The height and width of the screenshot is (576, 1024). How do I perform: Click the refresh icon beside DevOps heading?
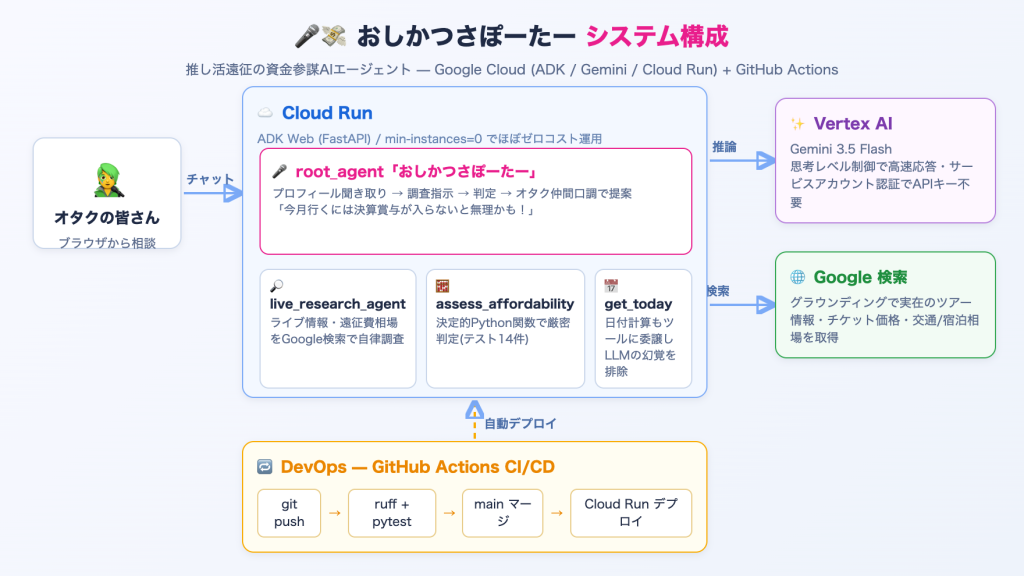264,467
